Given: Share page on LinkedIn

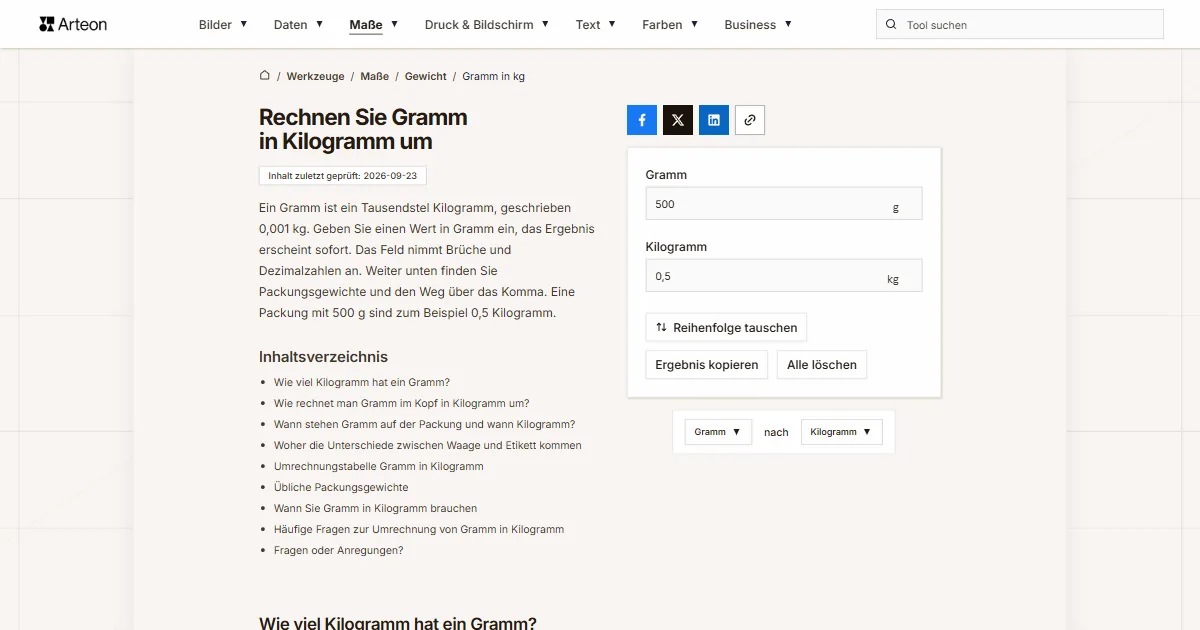Looking at the screenshot, I should pos(714,120).
